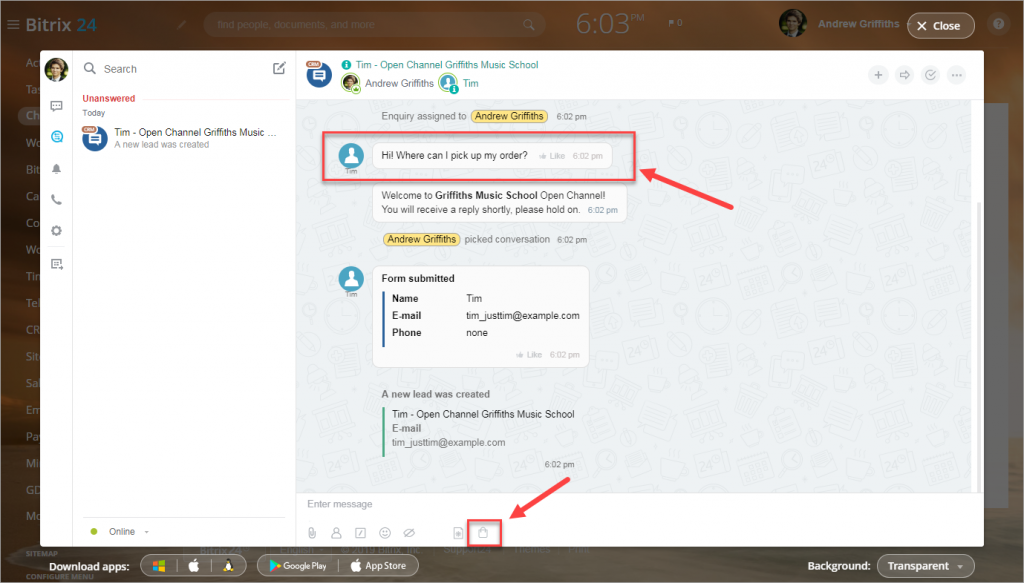Download the Windows desktop app
Screen dimensions: 1024x583
tap(159, 566)
